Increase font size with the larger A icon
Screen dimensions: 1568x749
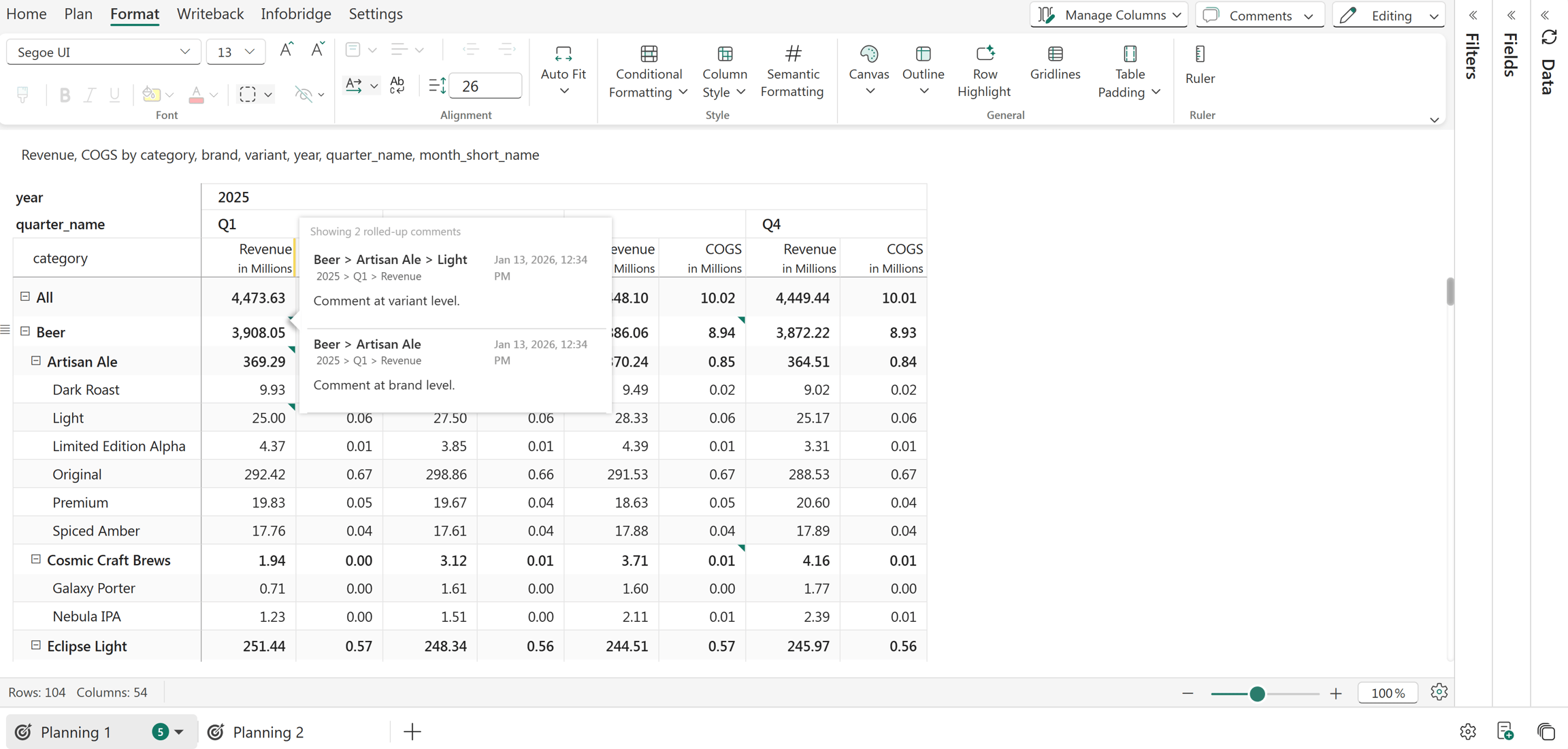tap(287, 50)
